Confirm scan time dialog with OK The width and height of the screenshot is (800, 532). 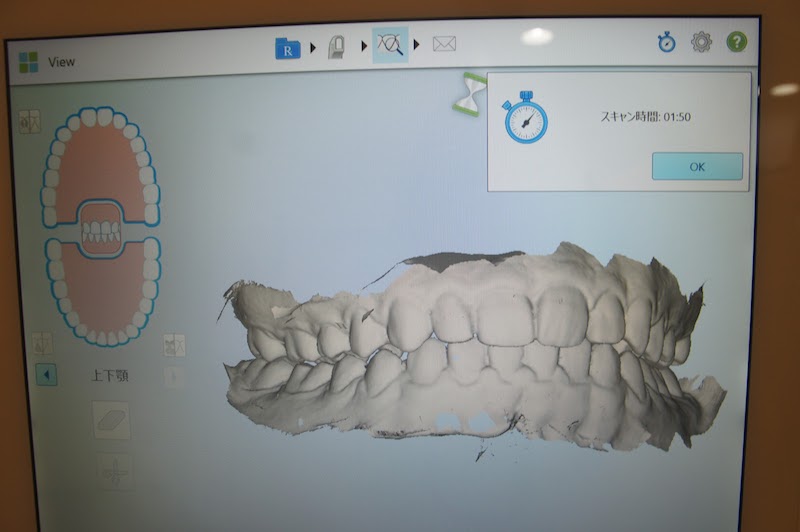tap(697, 166)
